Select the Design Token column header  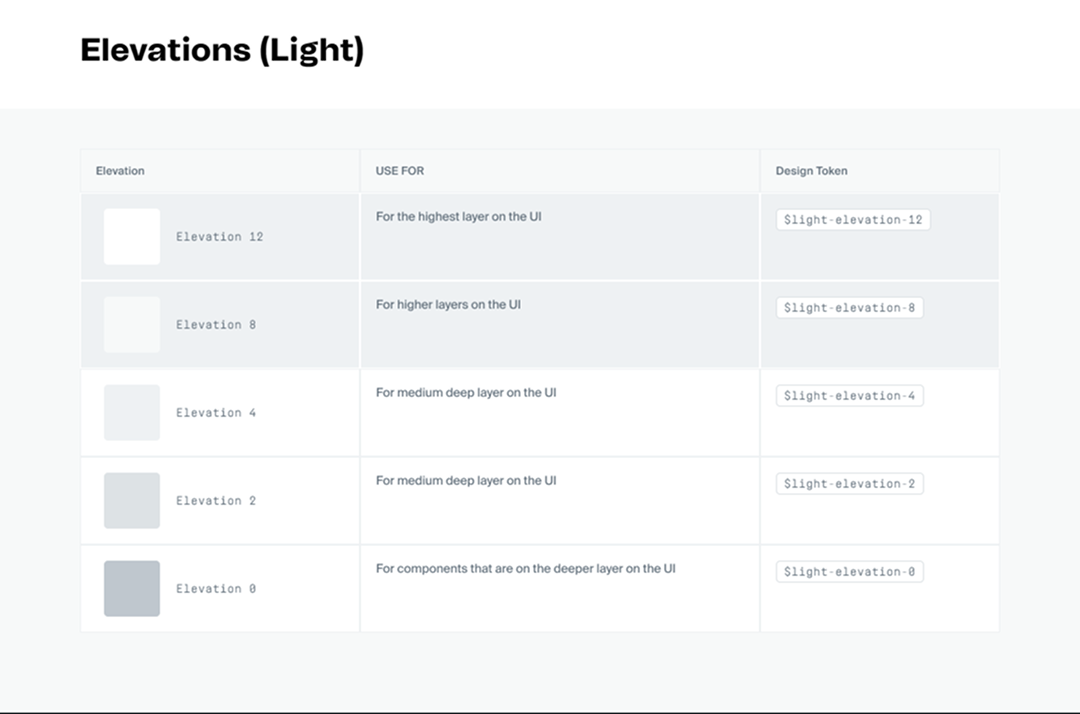[x=811, y=171]
